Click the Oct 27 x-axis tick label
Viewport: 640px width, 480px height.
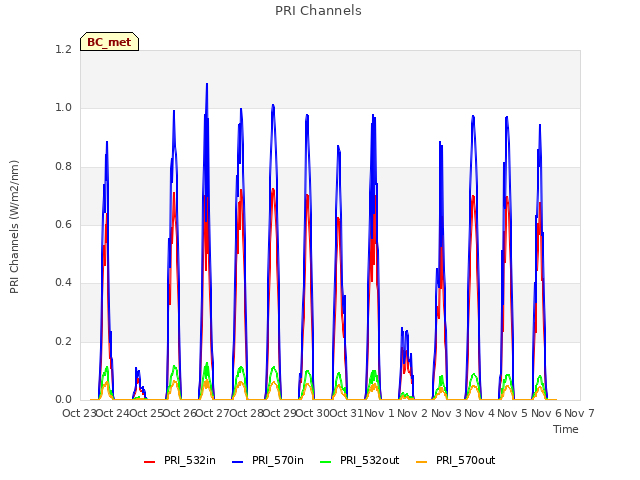213,413
